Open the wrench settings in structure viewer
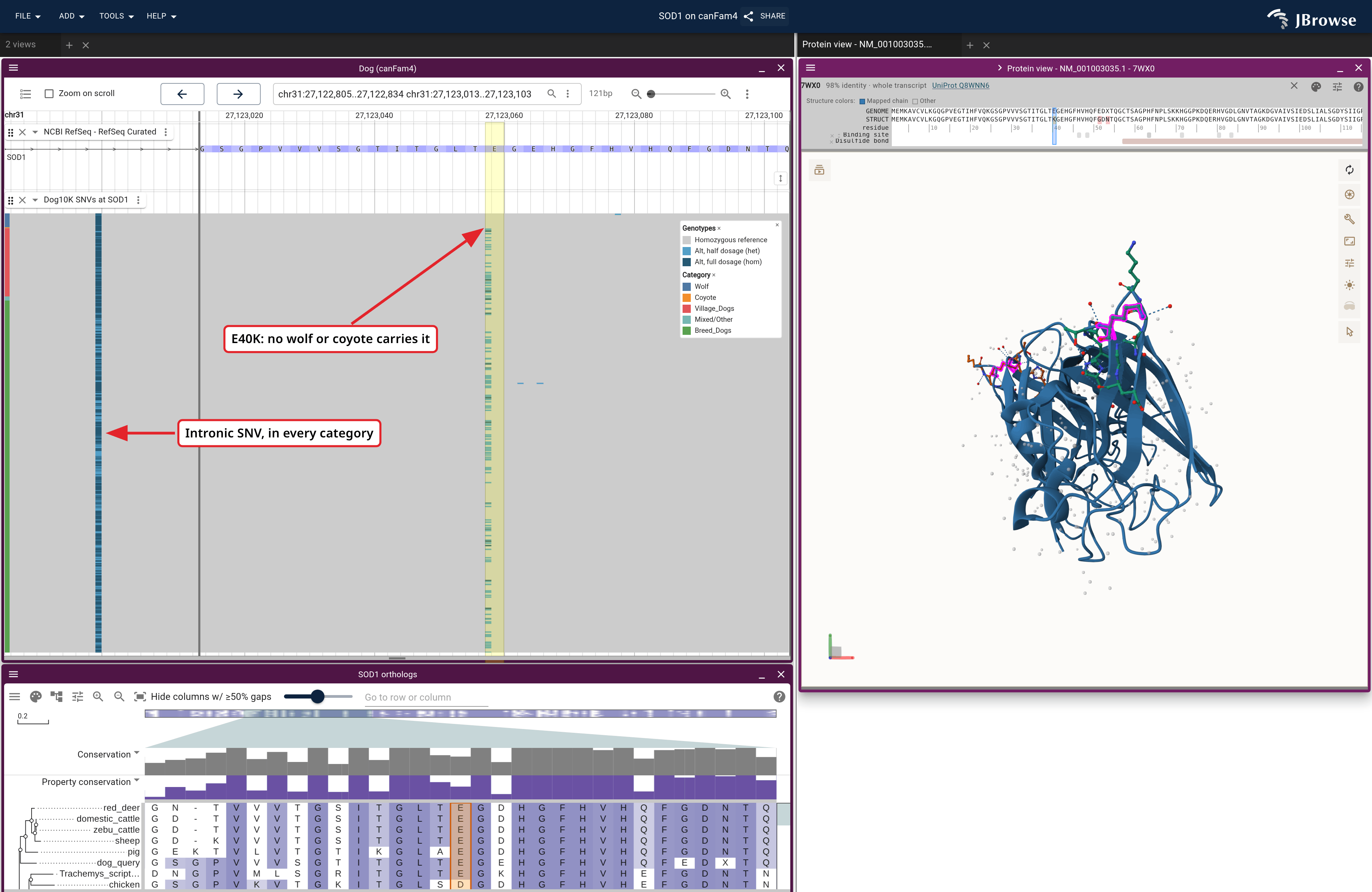Viewport: 1372px width, 892px height. click(1349, 219)
